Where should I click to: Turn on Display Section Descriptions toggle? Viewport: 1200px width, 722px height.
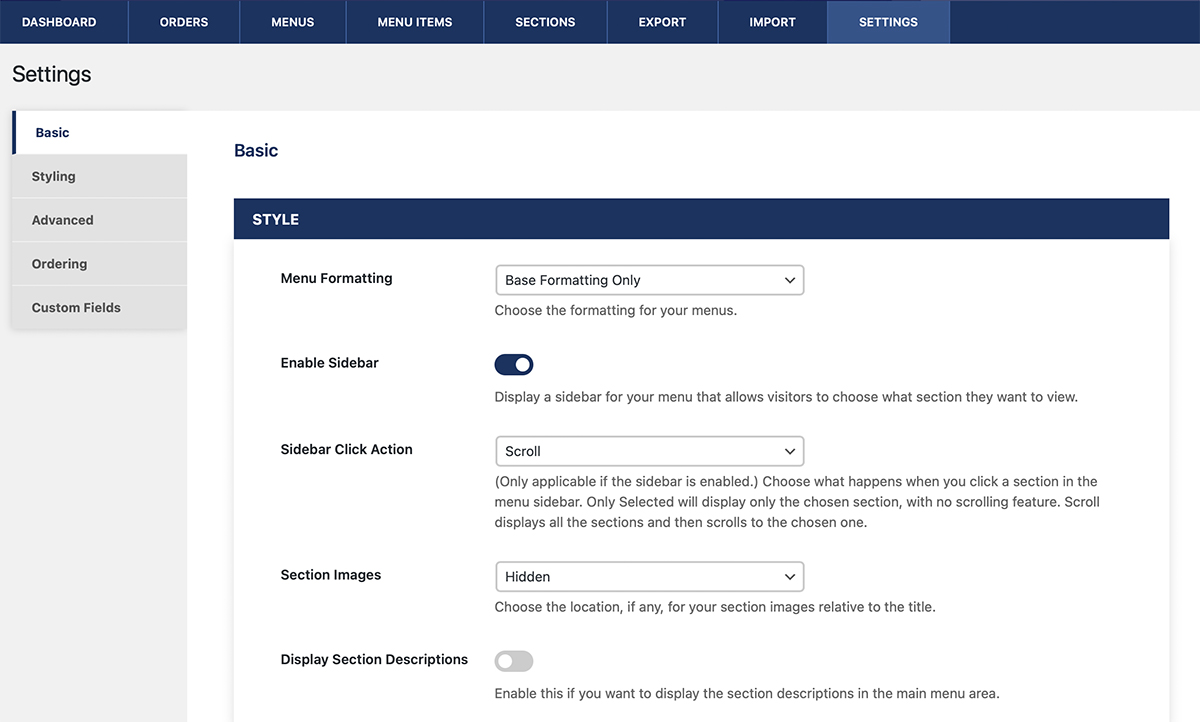tap(514, 661)
